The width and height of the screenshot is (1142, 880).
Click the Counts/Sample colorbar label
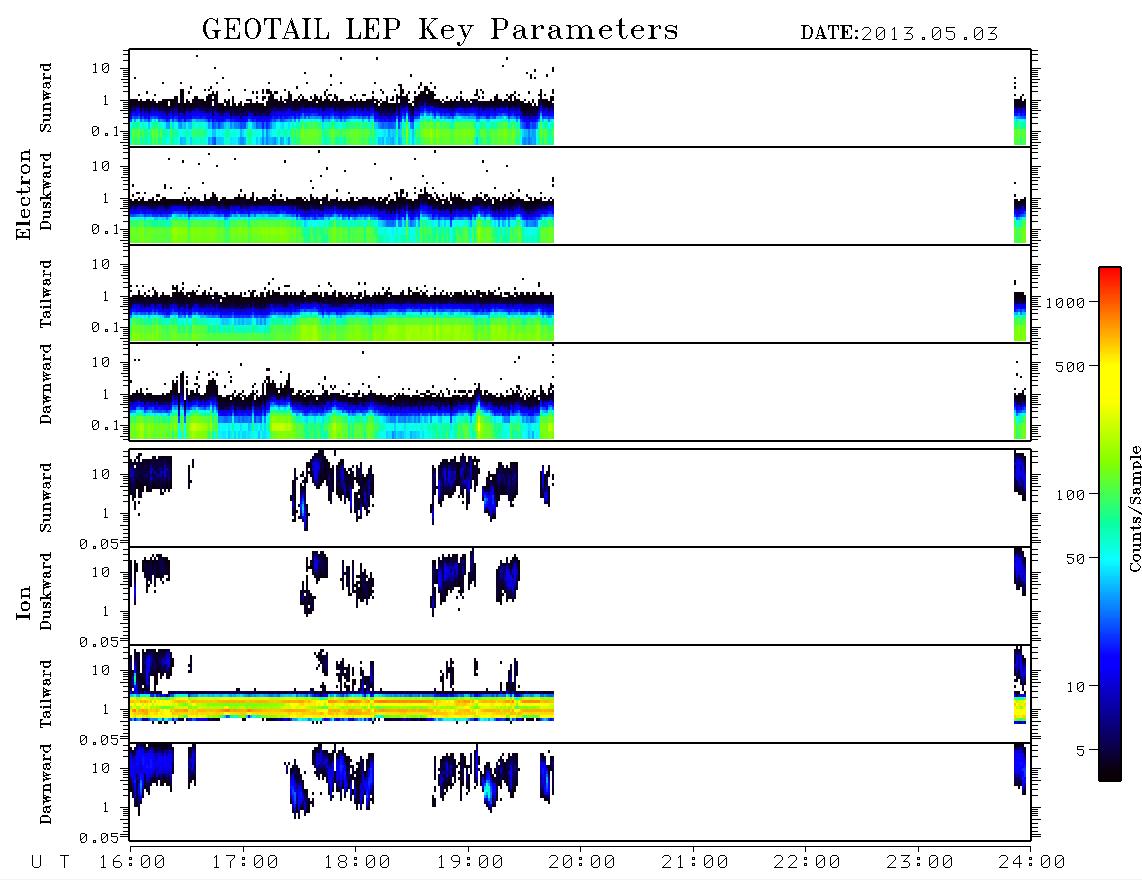(1134, 508)
